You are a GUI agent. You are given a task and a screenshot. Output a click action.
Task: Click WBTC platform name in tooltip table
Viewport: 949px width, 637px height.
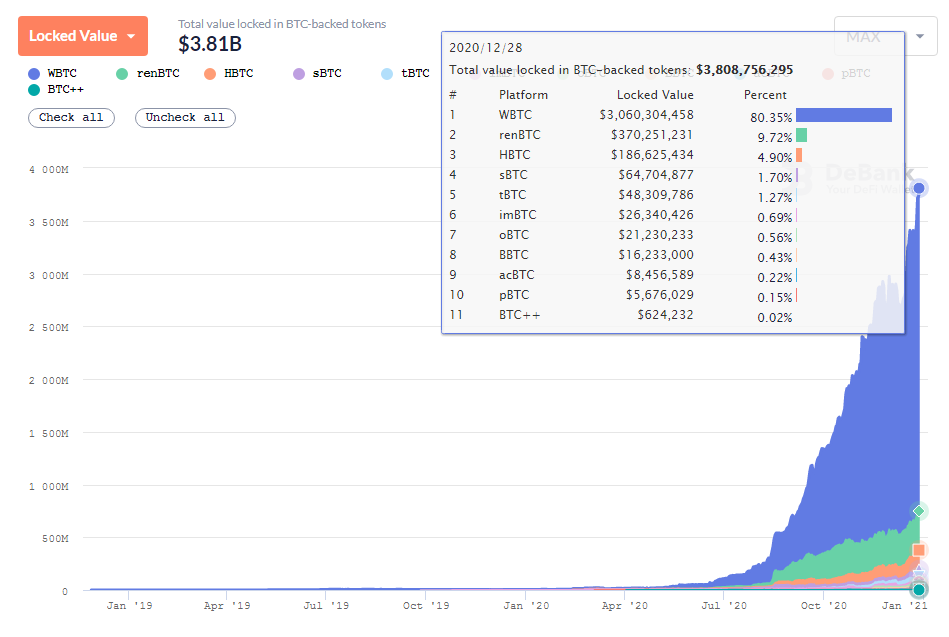coord(516,115)
